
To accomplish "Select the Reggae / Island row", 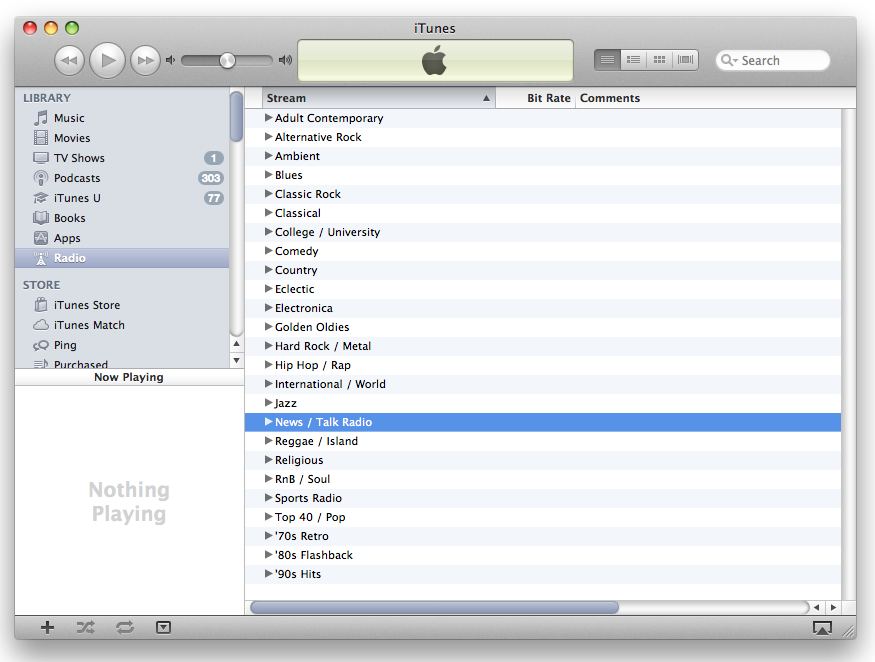I will [x=543, y=441].
